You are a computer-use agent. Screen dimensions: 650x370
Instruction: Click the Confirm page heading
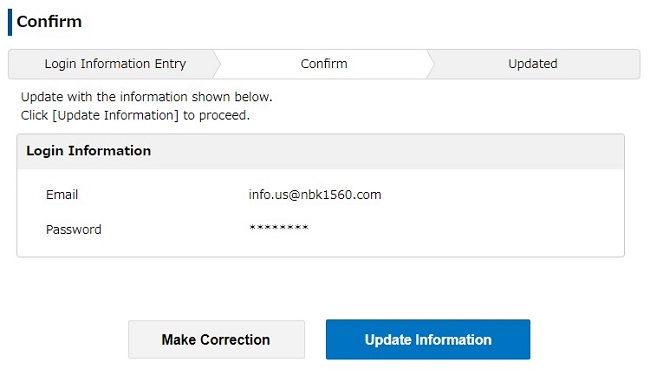coord(49,22)
